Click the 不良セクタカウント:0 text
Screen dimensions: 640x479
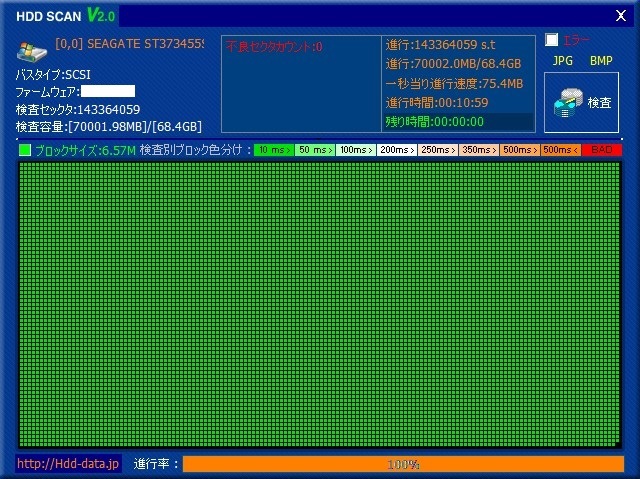click(x=274, y=47)
